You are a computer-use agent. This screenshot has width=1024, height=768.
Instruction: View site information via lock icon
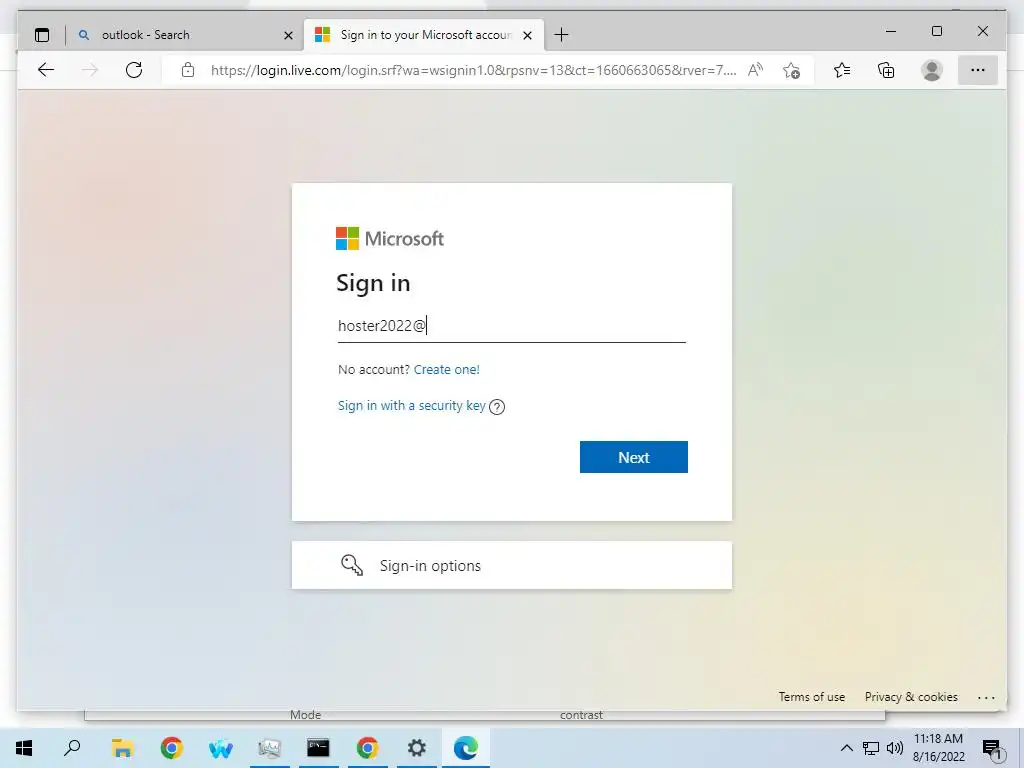click(x=188, y=70)
